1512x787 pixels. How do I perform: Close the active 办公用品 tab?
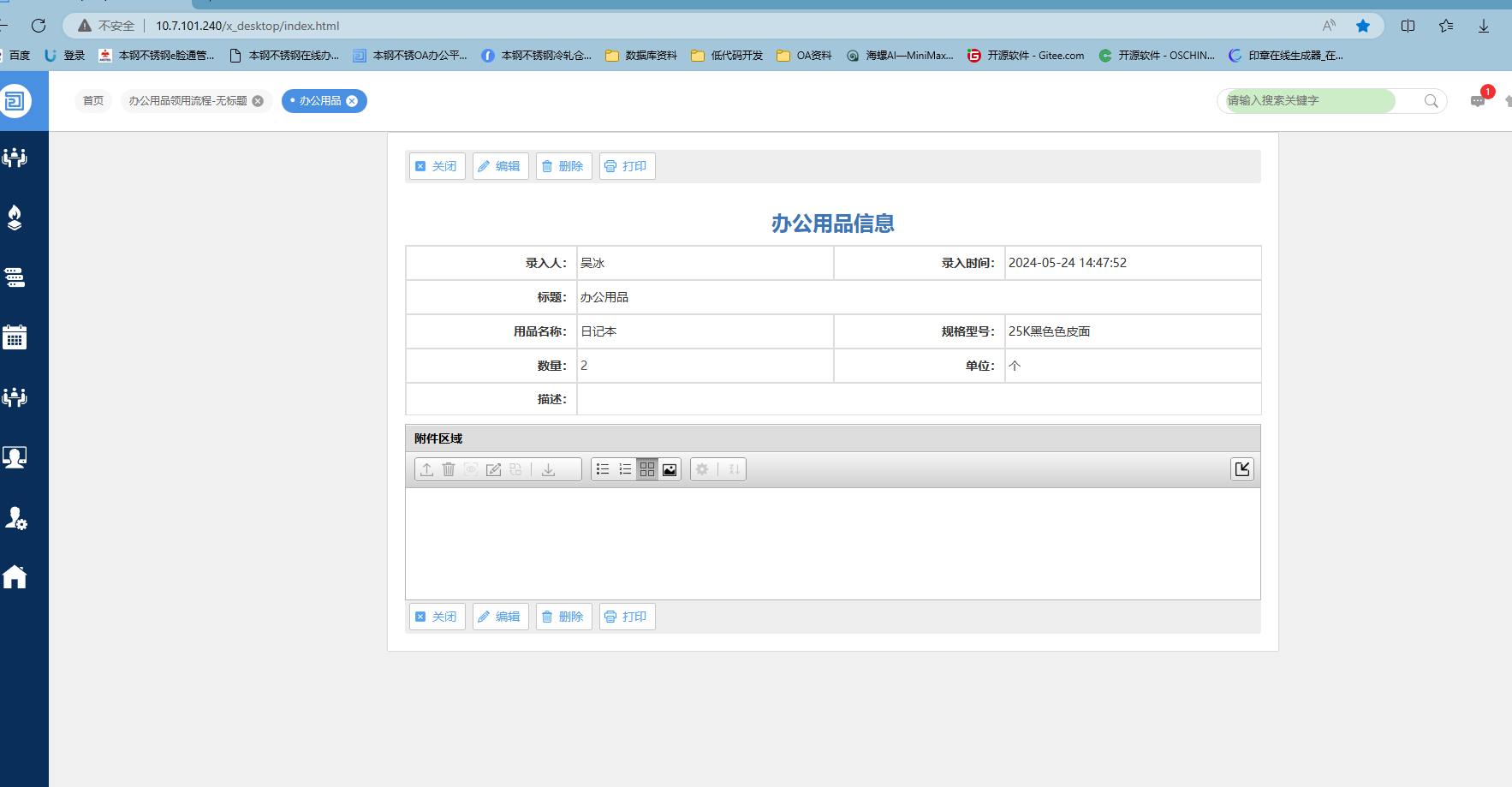point(352,101)
